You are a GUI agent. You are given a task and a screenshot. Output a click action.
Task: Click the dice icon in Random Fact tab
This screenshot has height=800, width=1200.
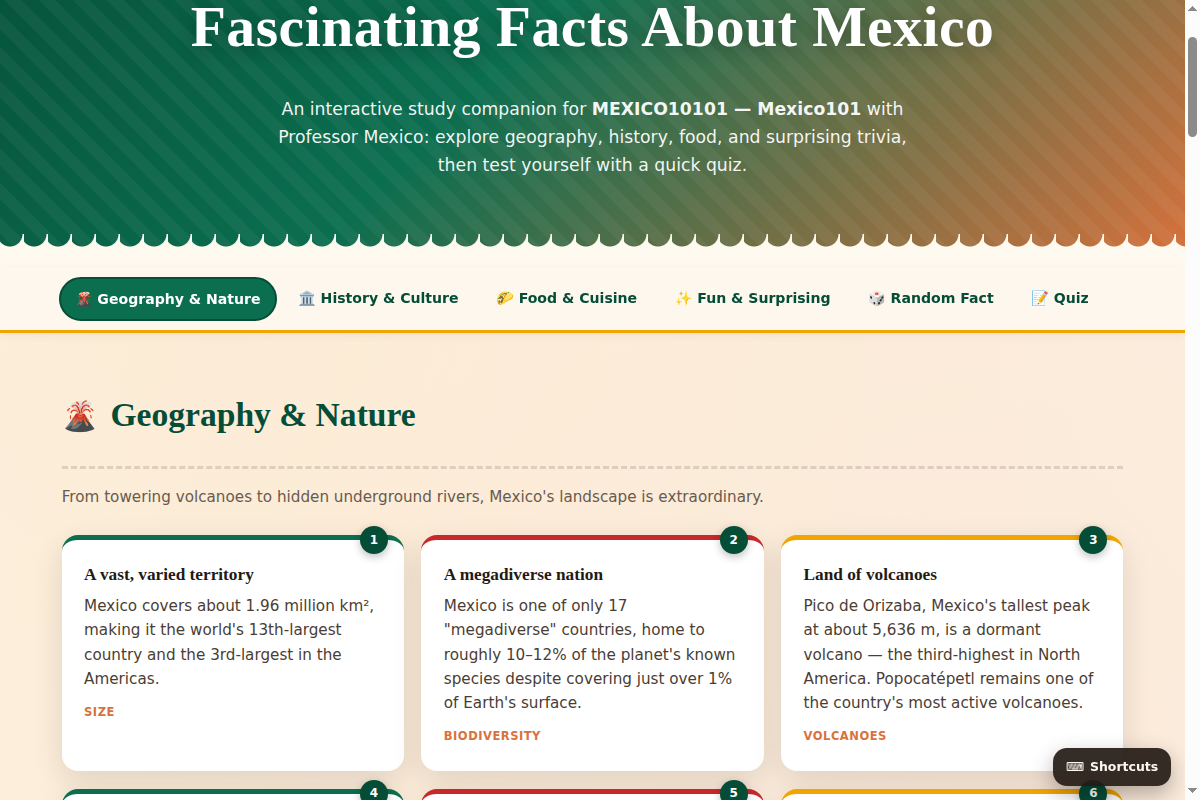click(x=877, y=298)
